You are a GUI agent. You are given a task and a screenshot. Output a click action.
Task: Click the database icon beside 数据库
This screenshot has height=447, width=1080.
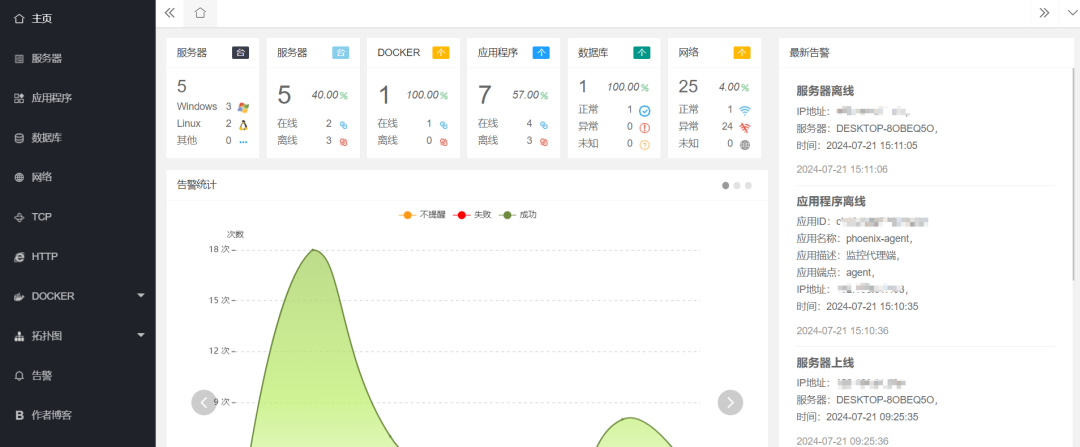19,138
